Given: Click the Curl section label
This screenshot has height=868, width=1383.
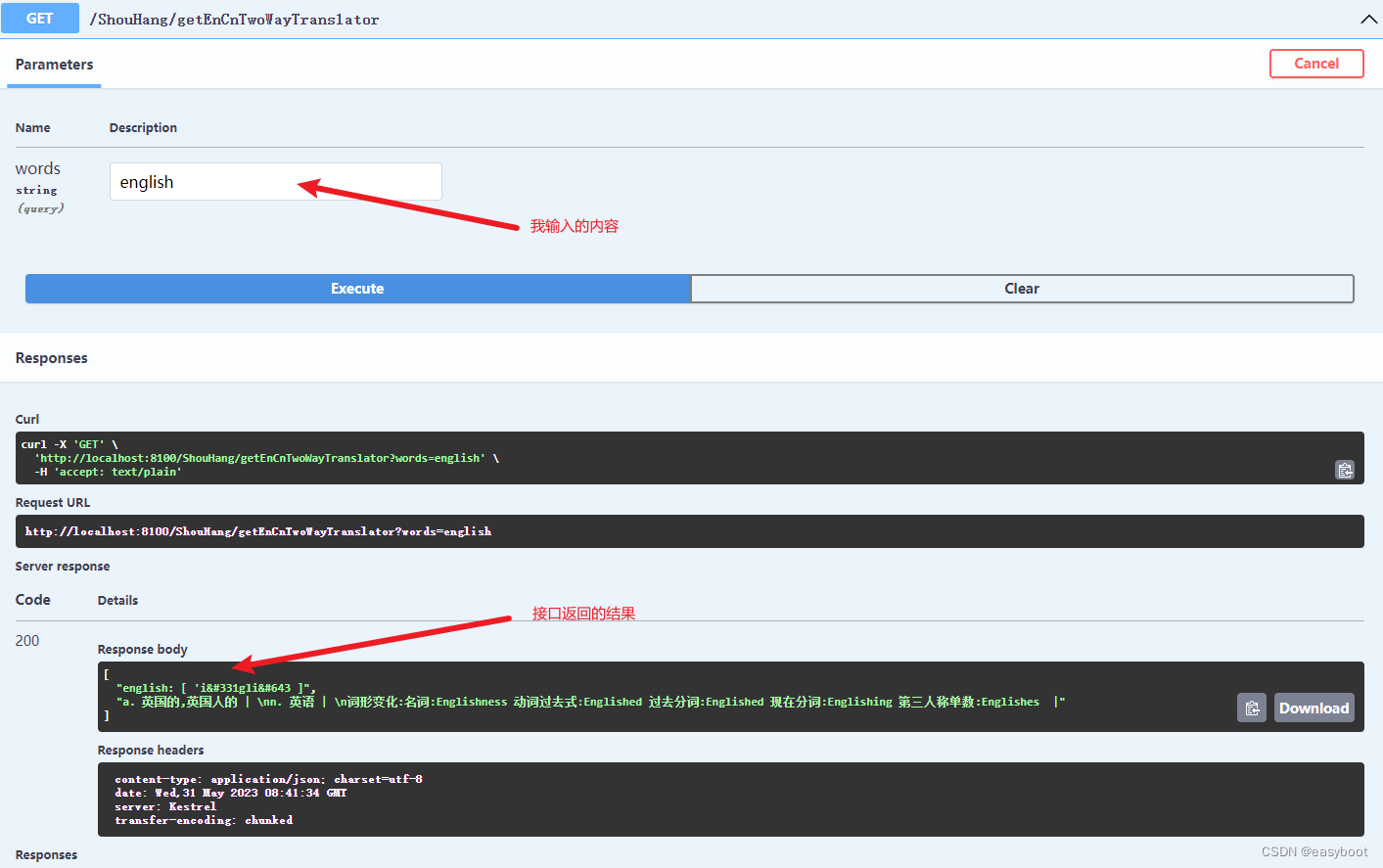Looking at the screenshot, I should [x=27, y=420].
